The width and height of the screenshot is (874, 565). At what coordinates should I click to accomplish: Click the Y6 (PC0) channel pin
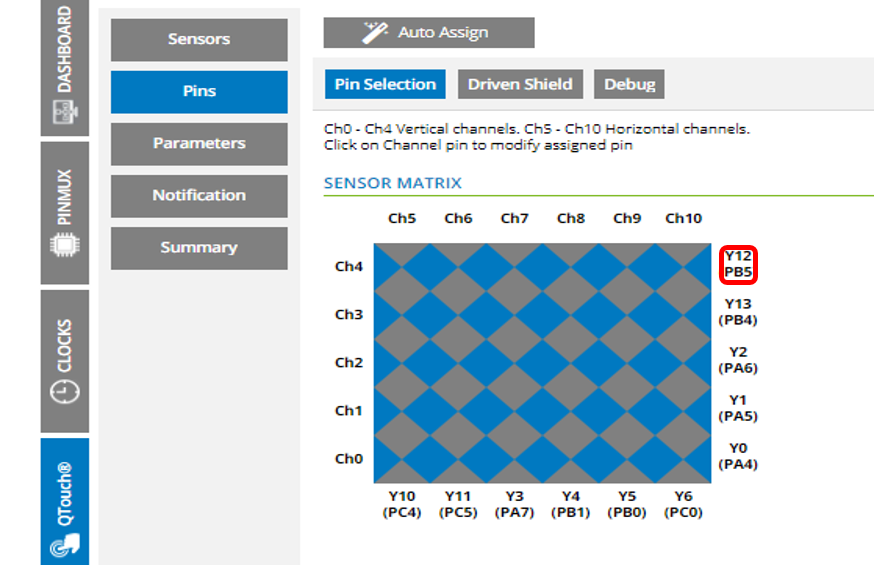click(683, 504)
